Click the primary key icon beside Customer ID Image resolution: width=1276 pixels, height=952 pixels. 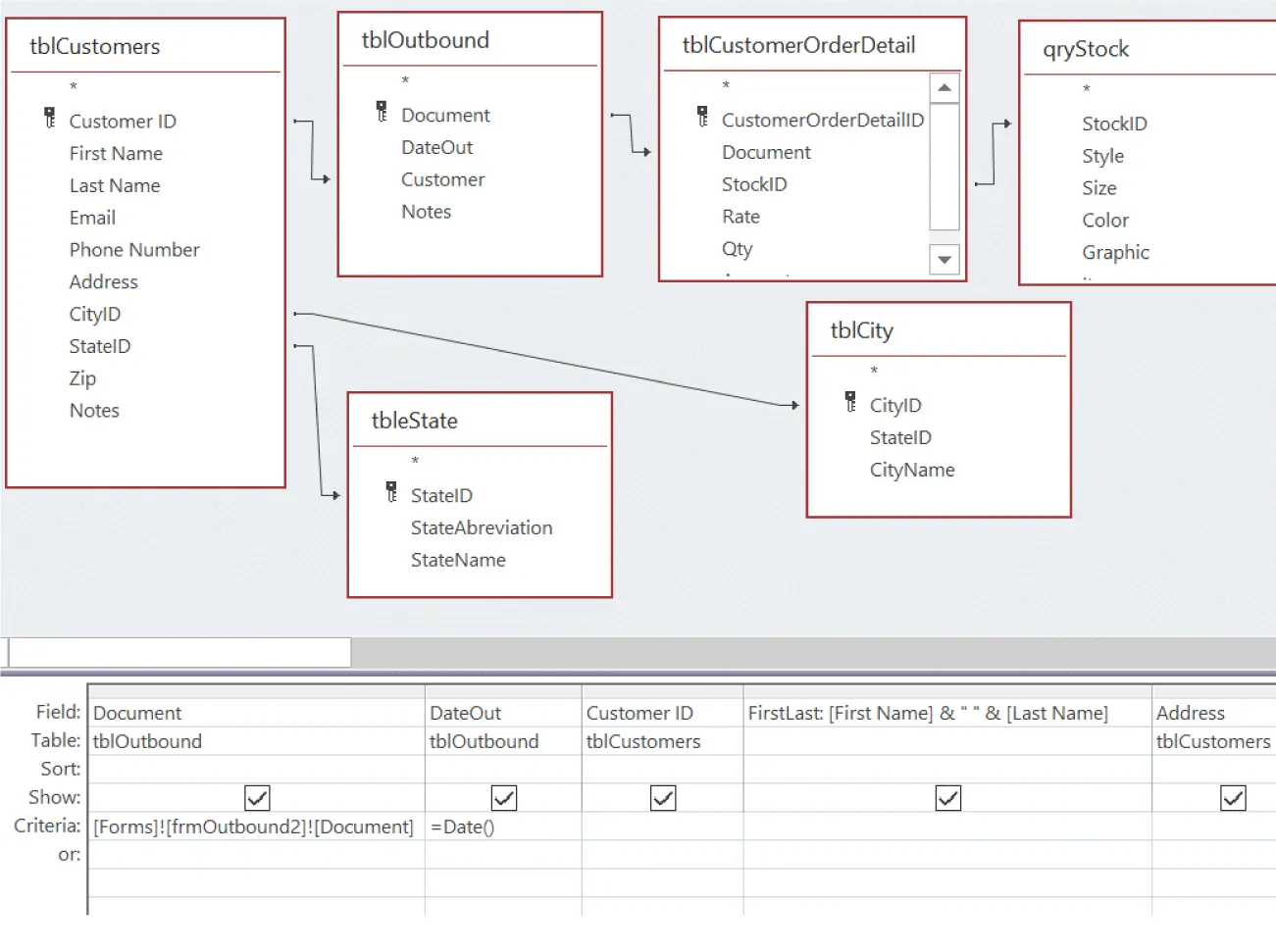click(50, 119)
